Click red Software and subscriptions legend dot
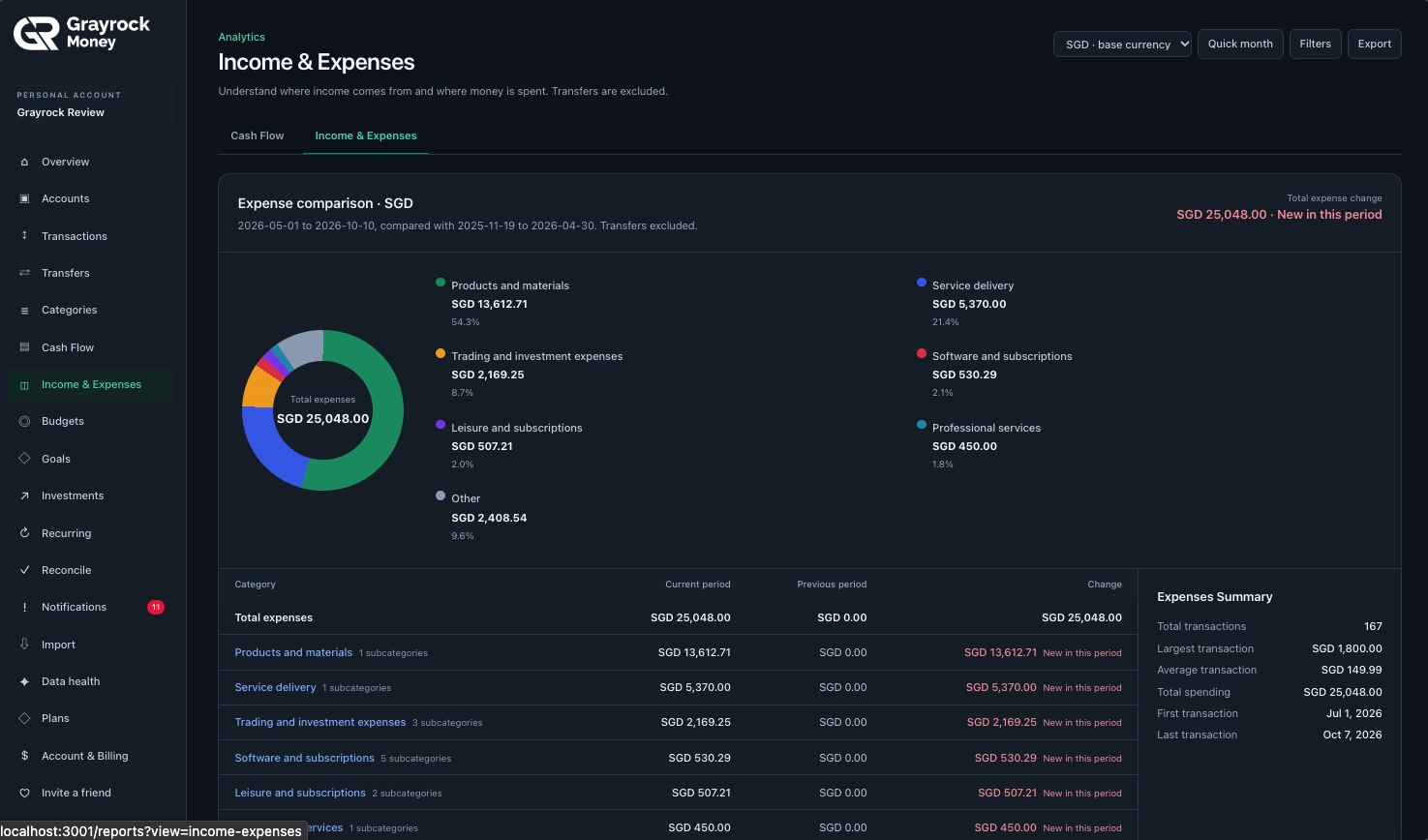 (x=922, y=353)
